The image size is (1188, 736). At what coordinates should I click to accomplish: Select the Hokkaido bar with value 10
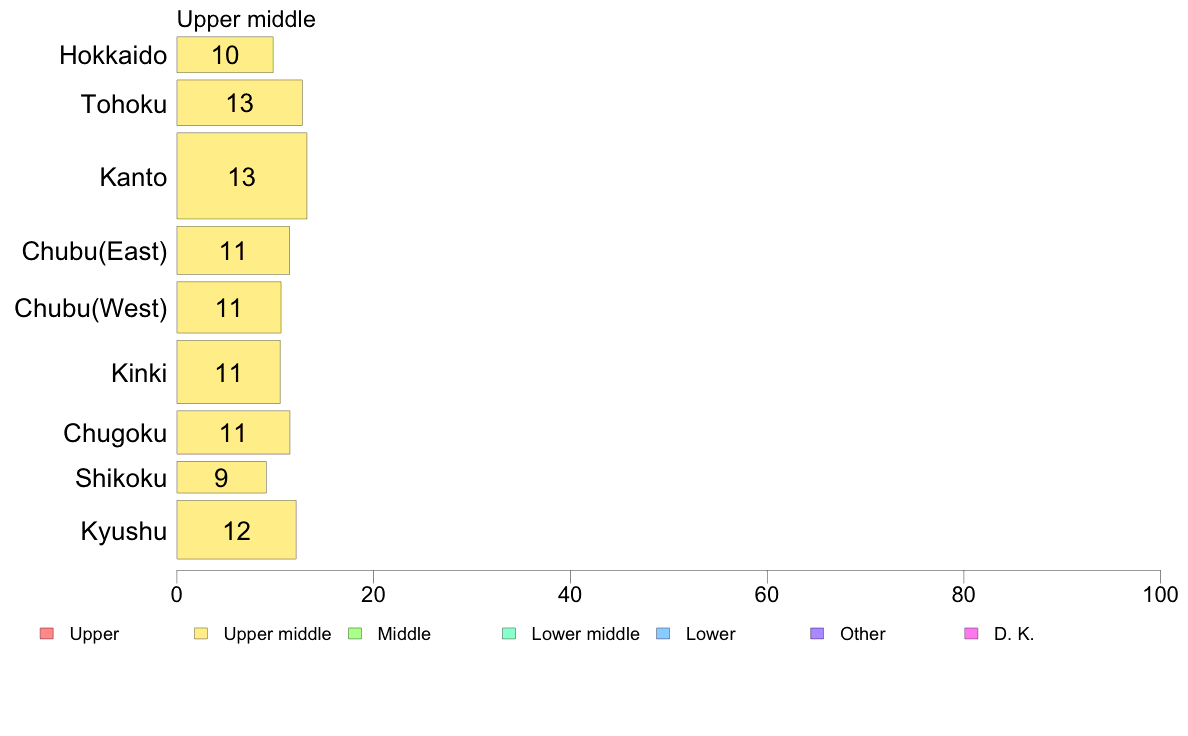(x=225, y=55)
